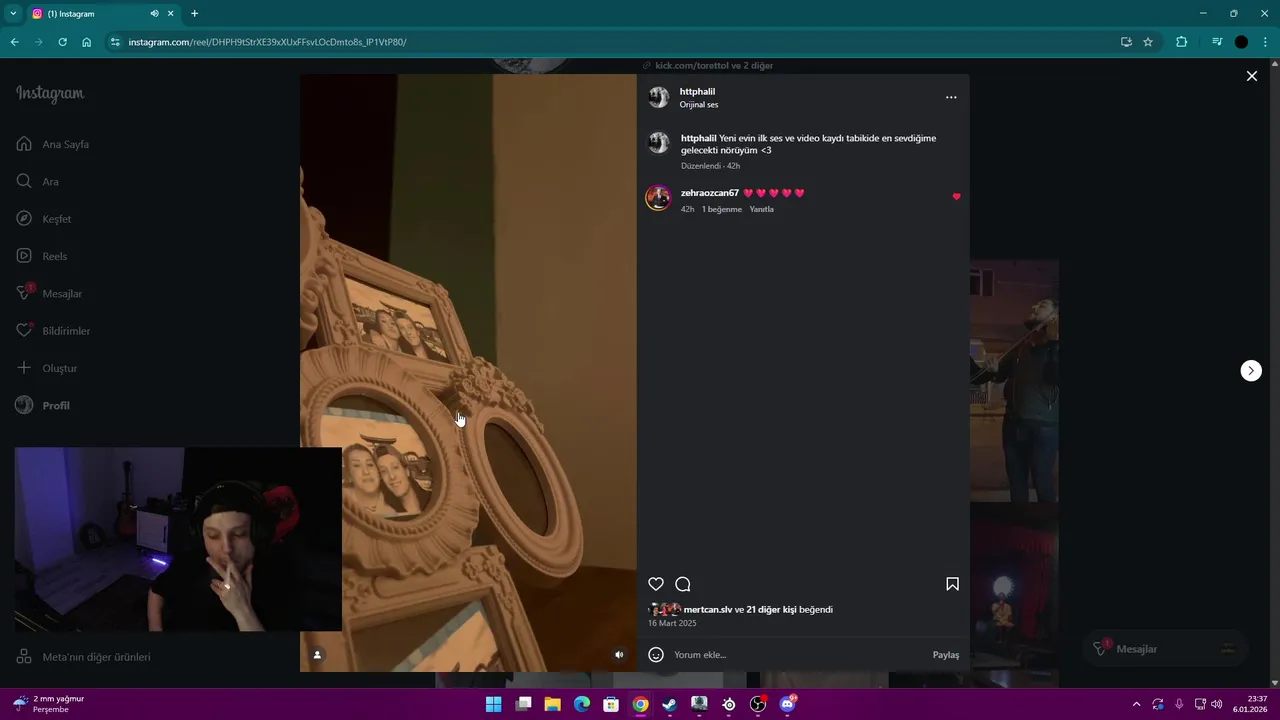This screenshot has width=1280, height=720.
Task: Open the Windows Start menu
Action: (x=493, y=704)
